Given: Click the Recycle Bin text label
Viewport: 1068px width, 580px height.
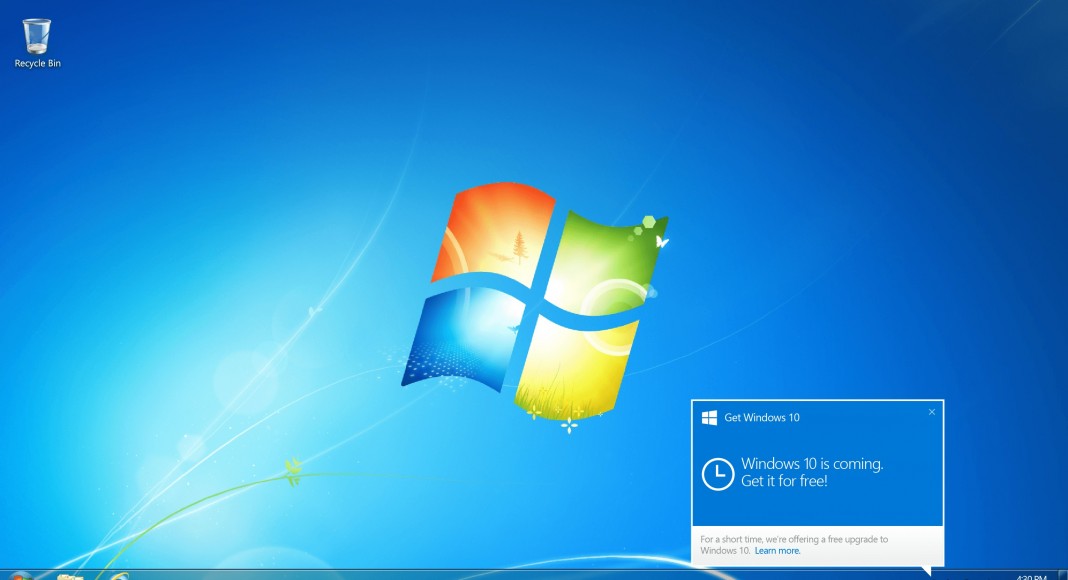Looking at the screenshot, I should pyautogui.click(x=38, y=63).
